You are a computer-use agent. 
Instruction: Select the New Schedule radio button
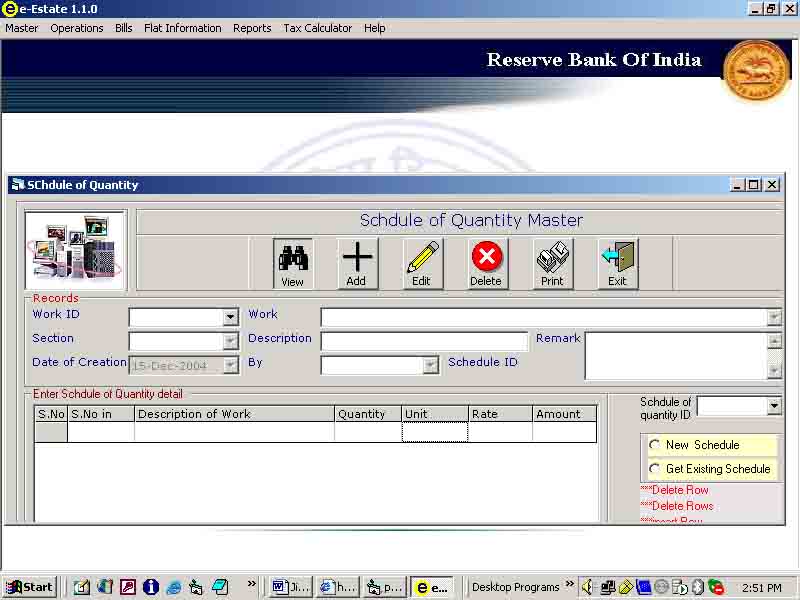[x=655, y=444]
